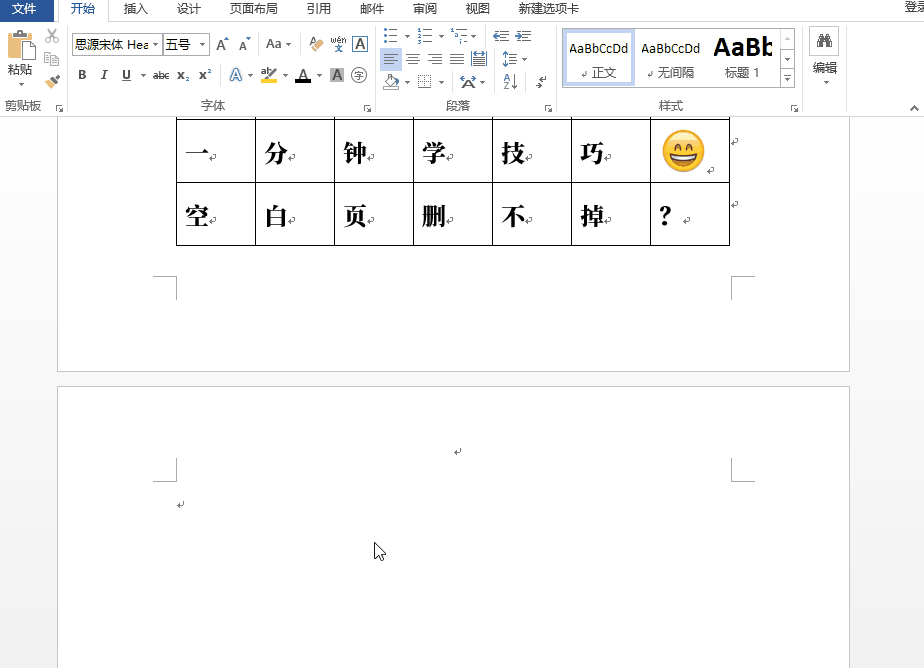This screenshot has height=668, width=924.
Task: Apply yellow text highlight color
Action: coord(269,75)
